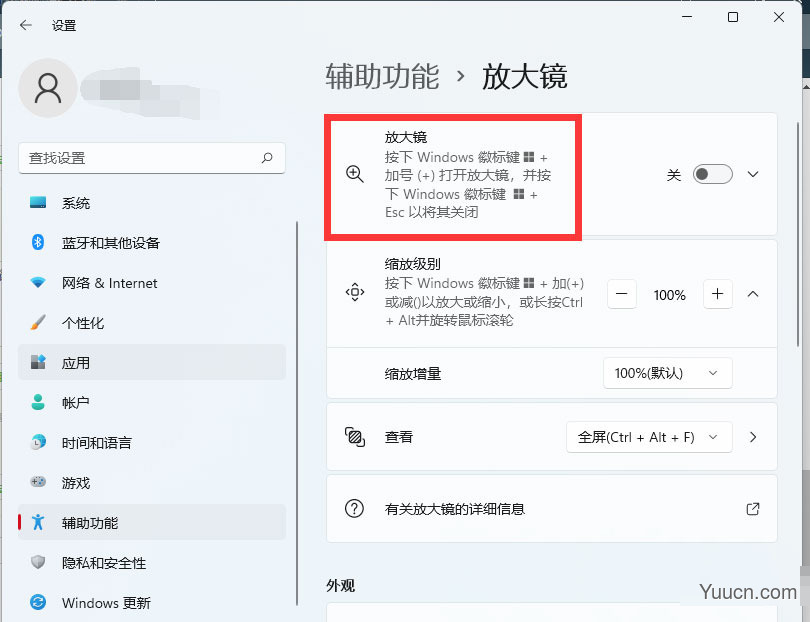The width and height of the screenshot is (810, 622).
Task: Select the 个性化 settings category
Action: 151,322
